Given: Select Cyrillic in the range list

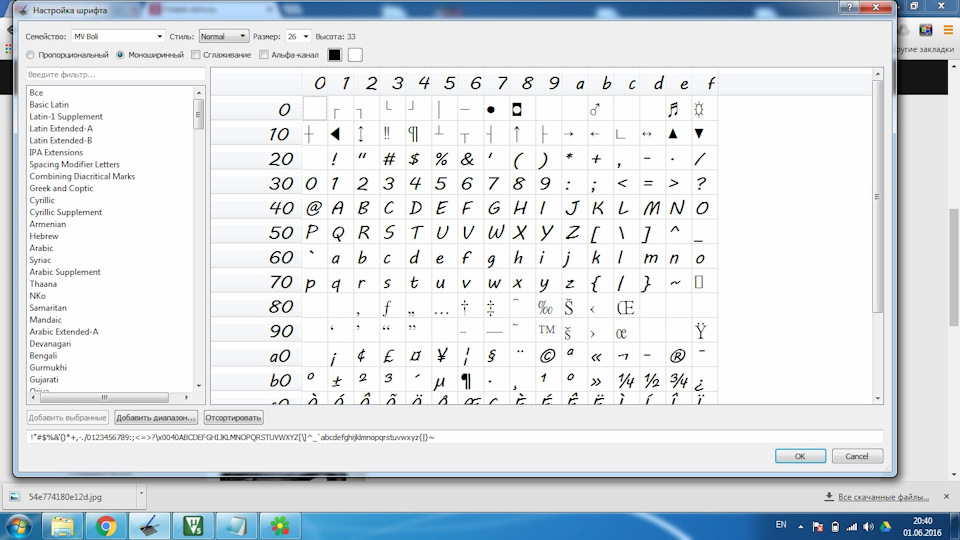Looking at the screenshot, I should 42,200.
